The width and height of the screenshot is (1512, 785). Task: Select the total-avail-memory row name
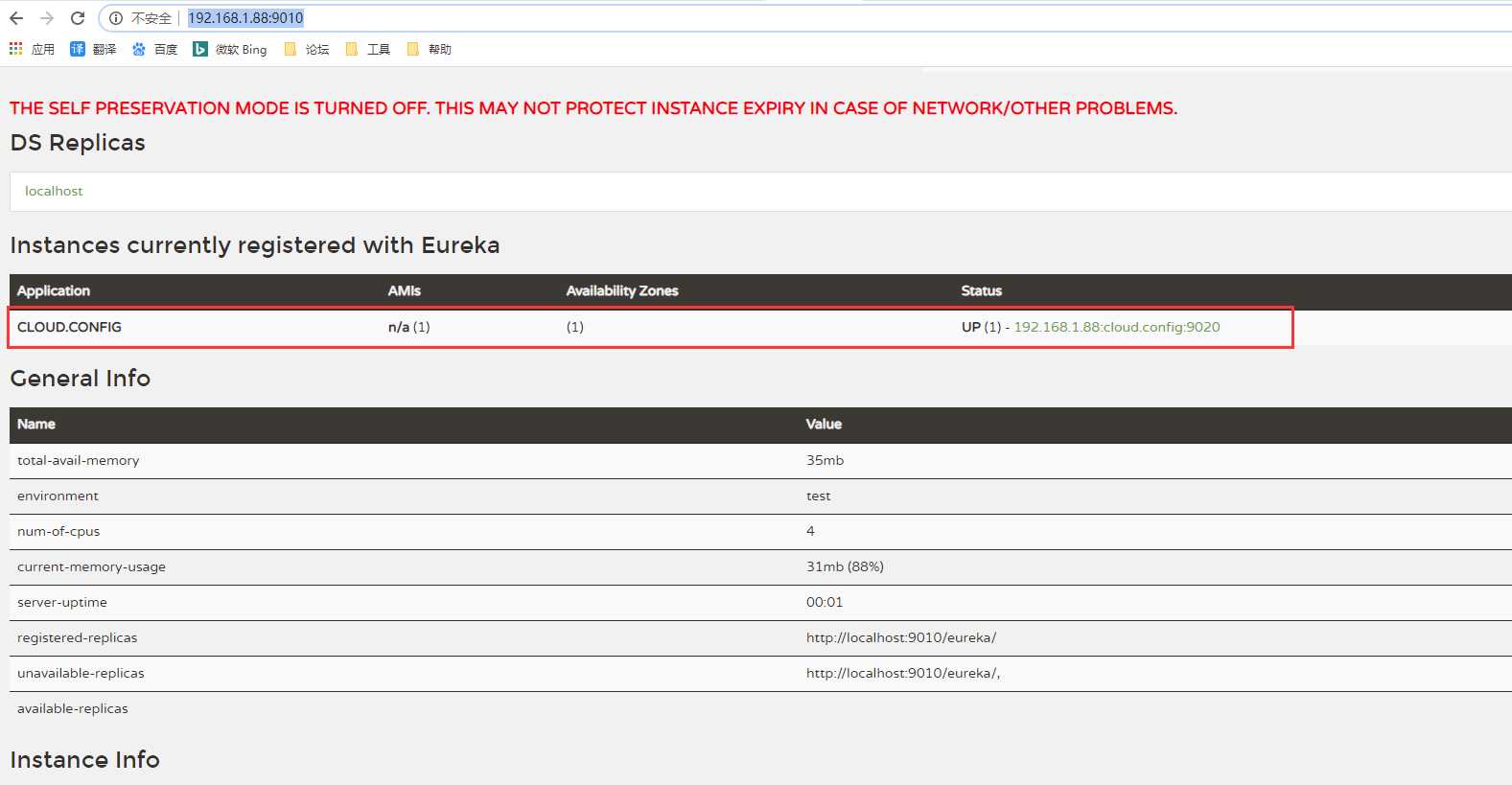(79, 460)
